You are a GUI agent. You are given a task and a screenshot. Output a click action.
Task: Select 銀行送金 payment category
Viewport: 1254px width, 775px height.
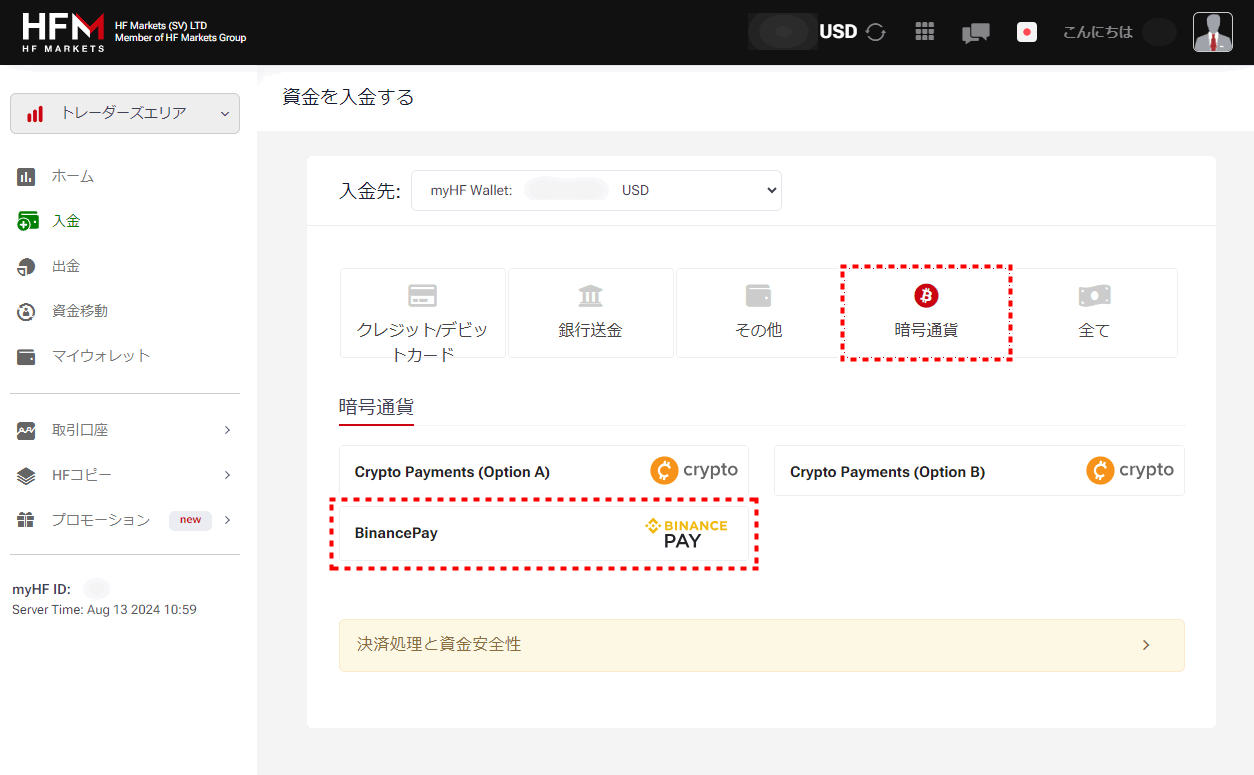tap(591, 313)
